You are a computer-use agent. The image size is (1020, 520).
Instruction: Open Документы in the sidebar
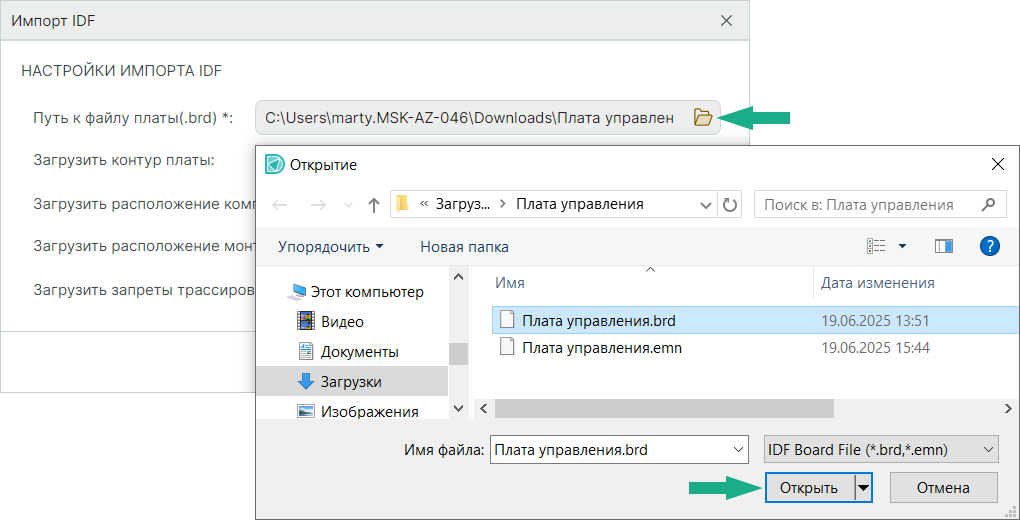(x=359, y=352)
